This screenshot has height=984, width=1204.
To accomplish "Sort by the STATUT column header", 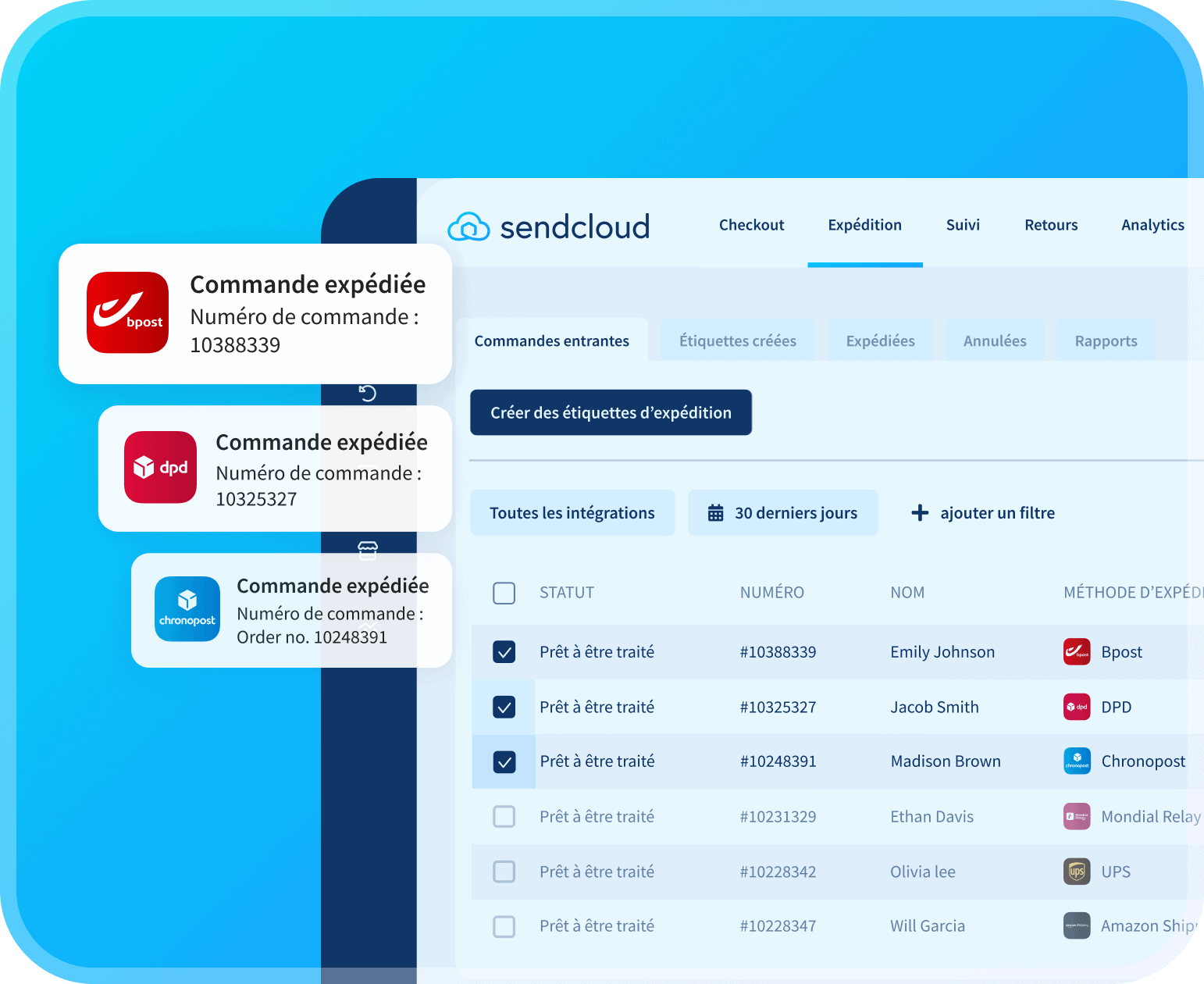I will point(567,593).
